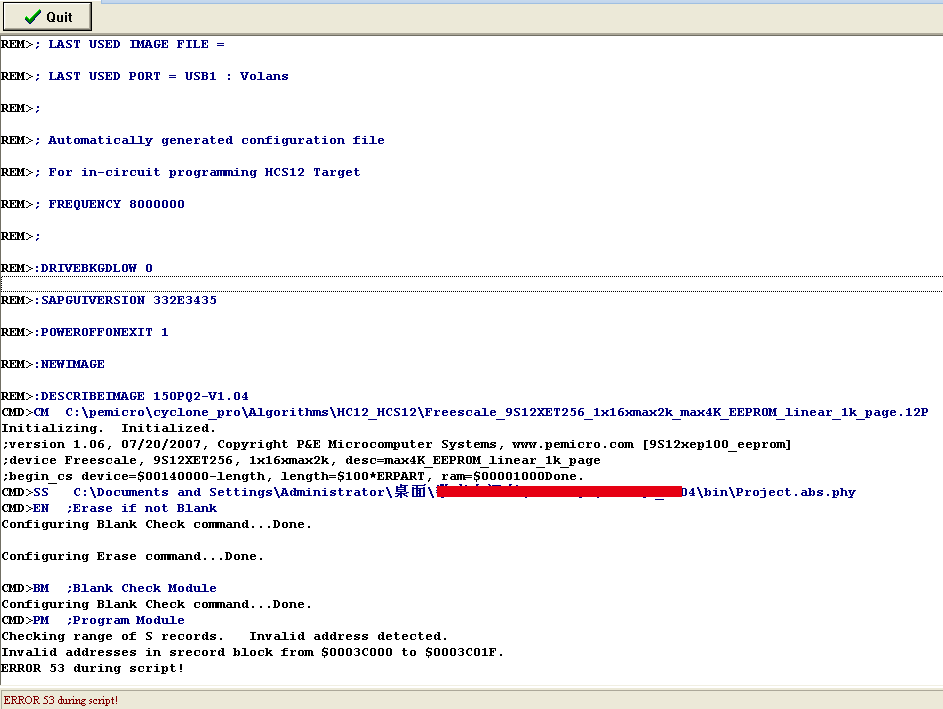Select ';device Freescale, 9S12XET256' line

coord(301,460)
